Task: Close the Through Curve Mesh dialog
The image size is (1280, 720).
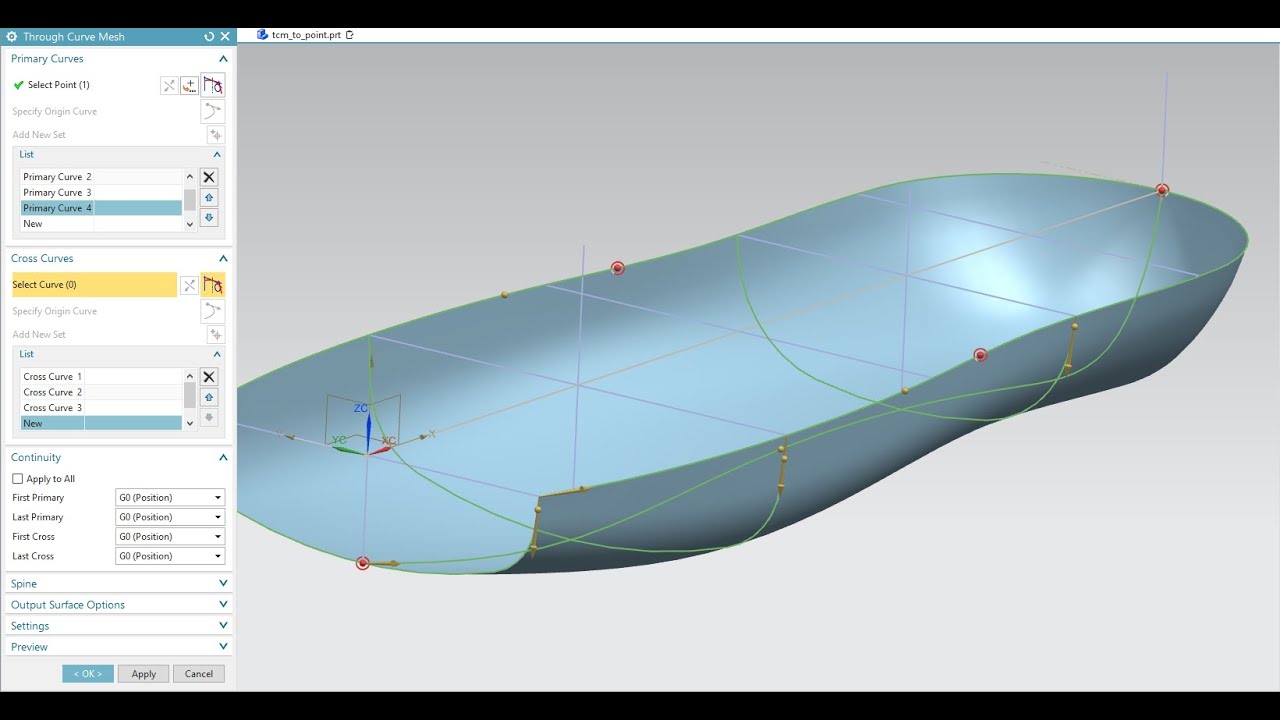Action: pos(225,36)
